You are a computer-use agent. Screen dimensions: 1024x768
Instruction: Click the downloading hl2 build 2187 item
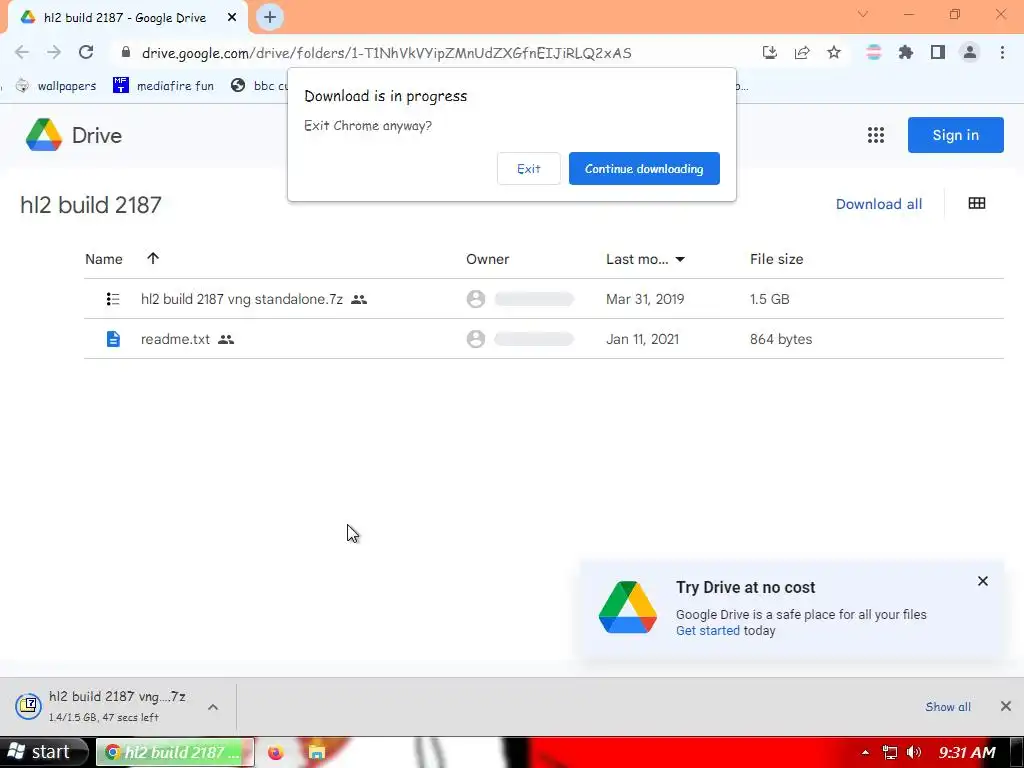pos(117,706)
